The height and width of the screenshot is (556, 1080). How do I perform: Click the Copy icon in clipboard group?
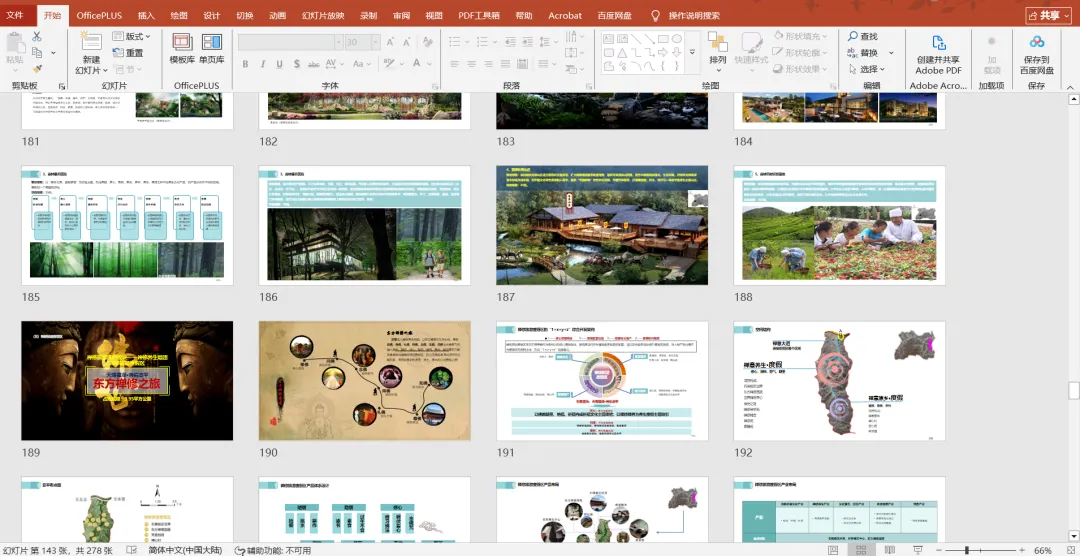pyautogui.click(x=37, y=53)
